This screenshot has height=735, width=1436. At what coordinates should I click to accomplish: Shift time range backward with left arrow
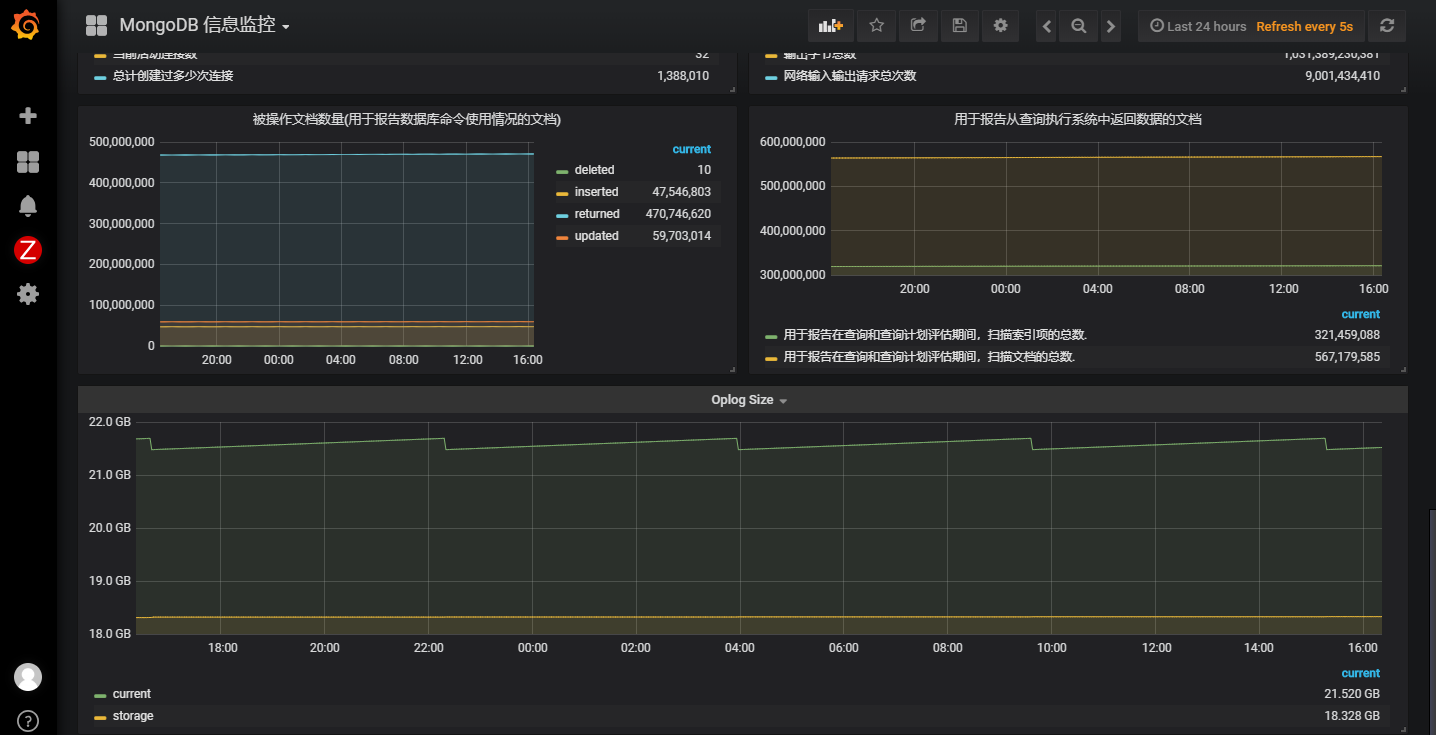point(1047,27)
